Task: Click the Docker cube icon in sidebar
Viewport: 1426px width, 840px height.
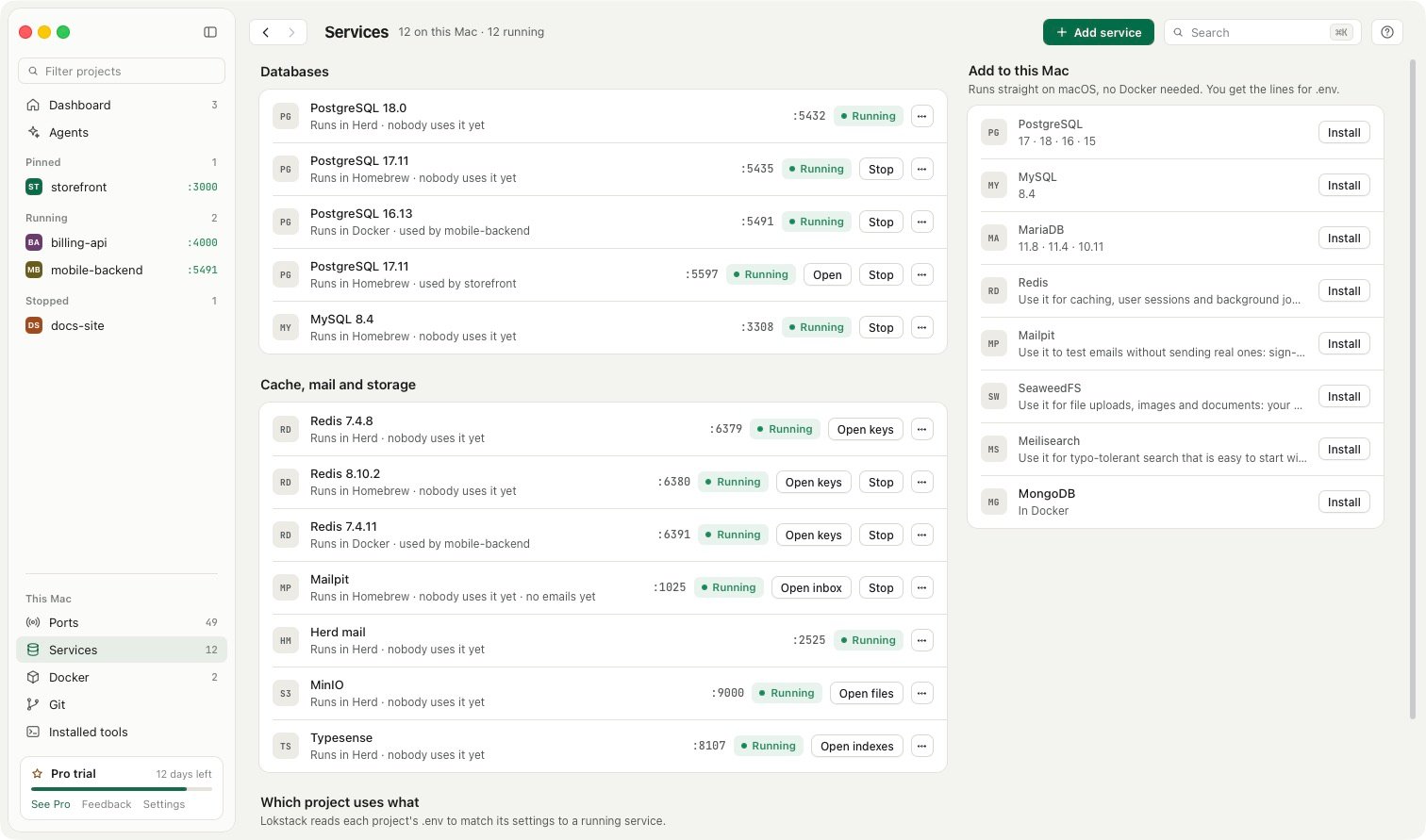Action: point(33,677)
